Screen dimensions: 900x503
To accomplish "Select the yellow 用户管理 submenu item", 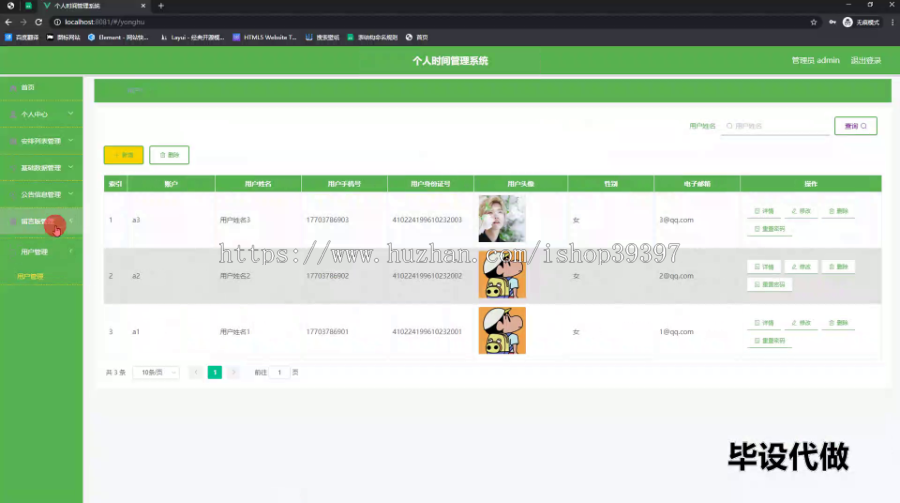I will pyautogui.click(x=30, y=276).
